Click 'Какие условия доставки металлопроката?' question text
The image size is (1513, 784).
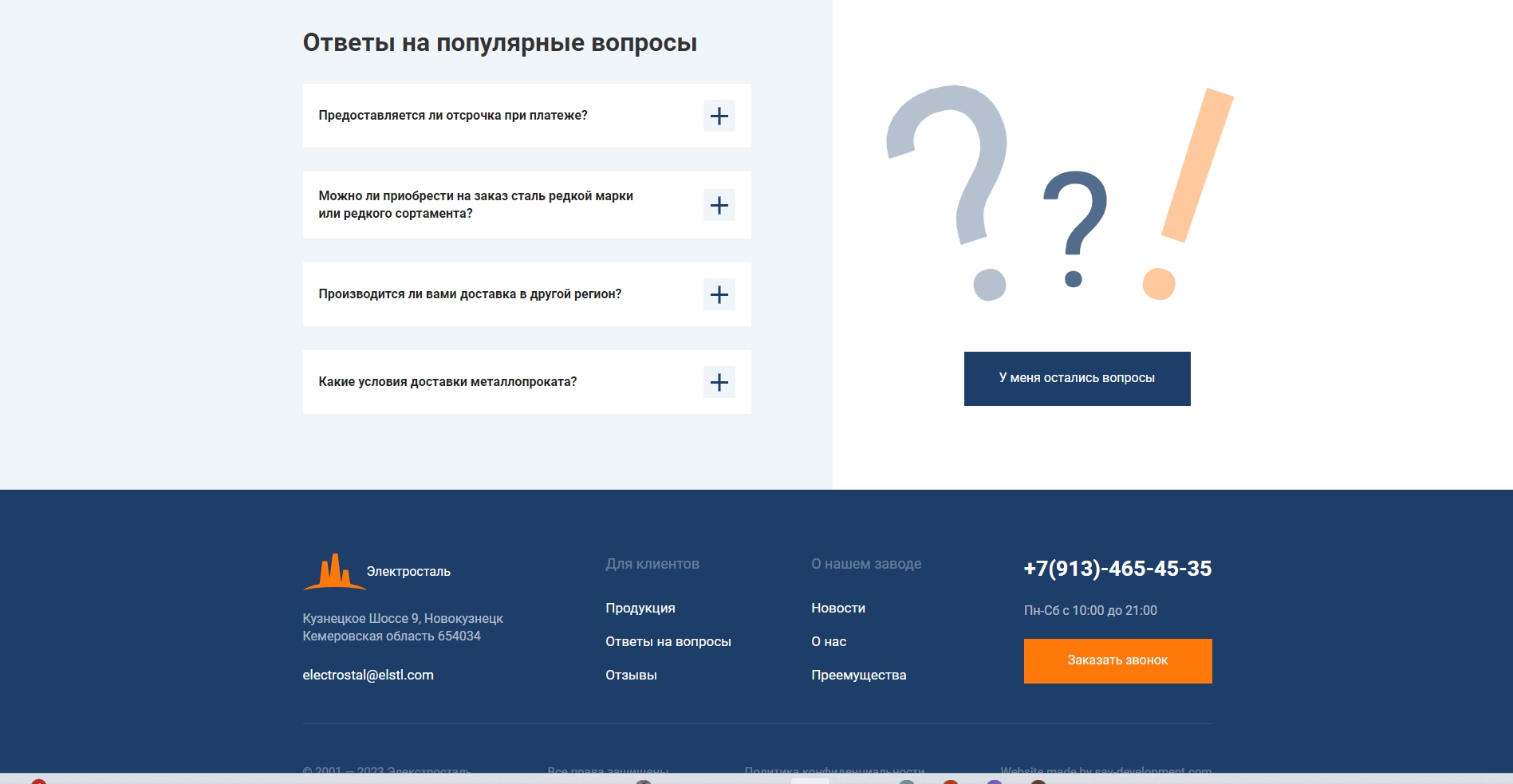pyautogui.click(x=447, y=382)
